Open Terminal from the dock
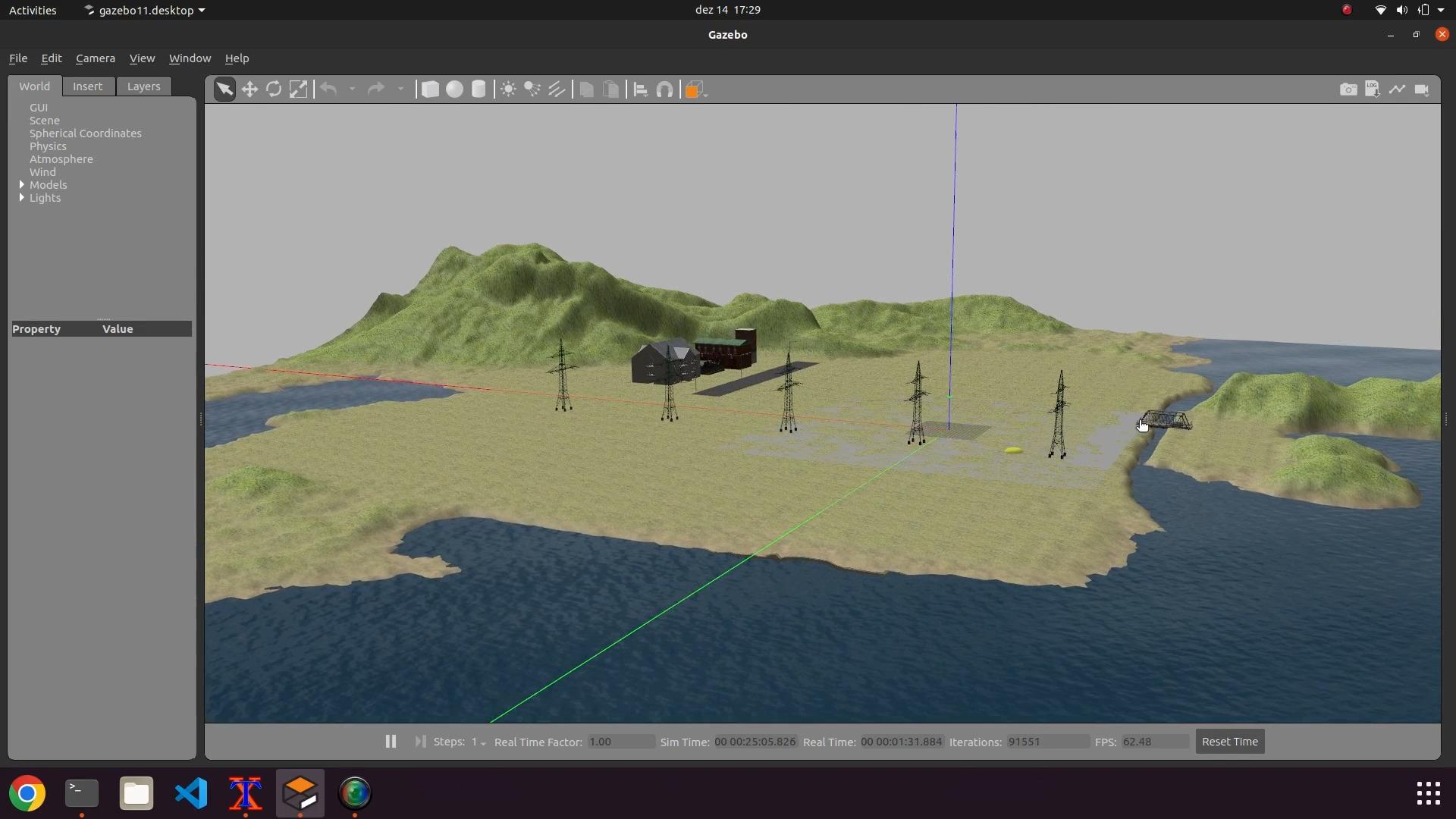This screenshot has height=819, width=1456. 82,794
